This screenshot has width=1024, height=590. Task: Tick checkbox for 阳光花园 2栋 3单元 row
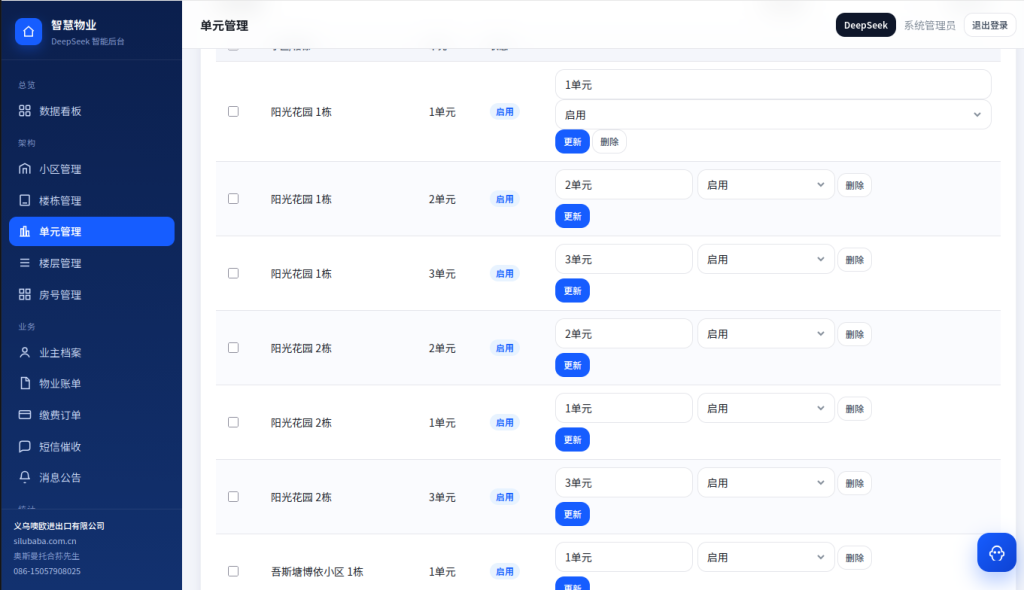(233, 497)
